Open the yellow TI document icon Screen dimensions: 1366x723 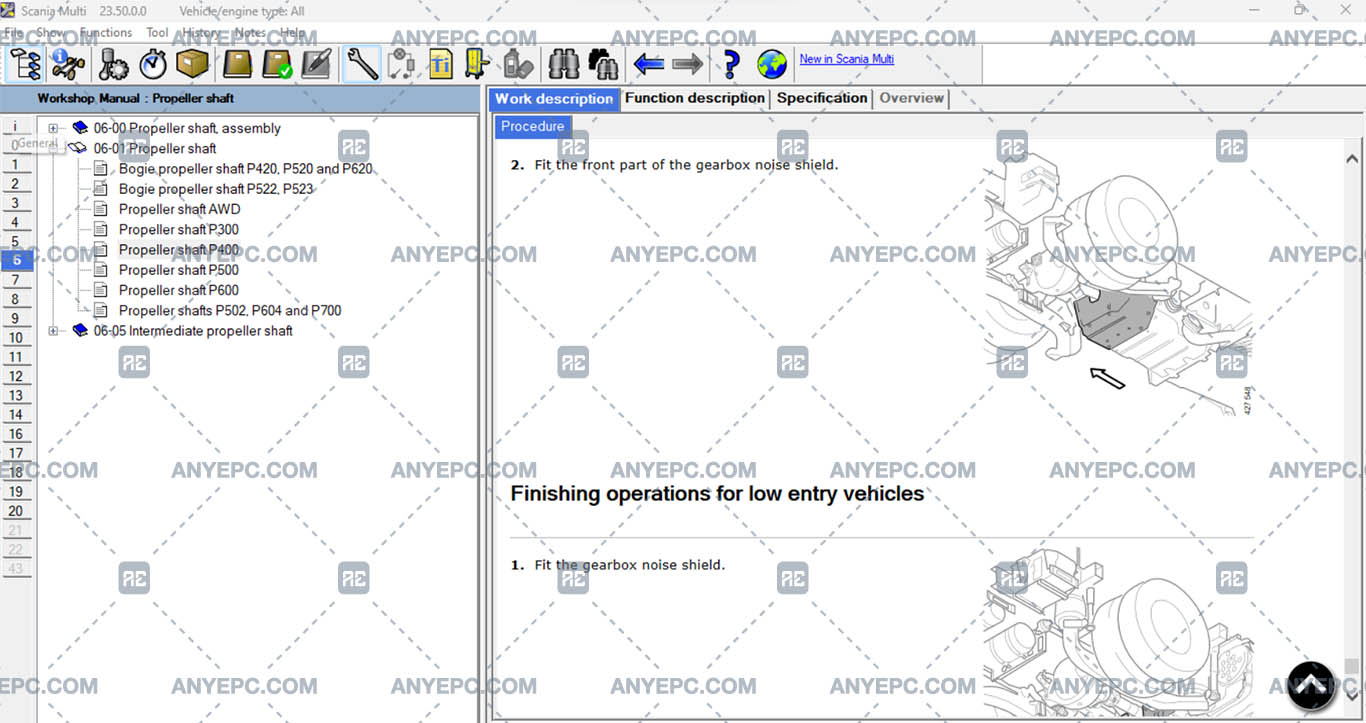click(x=440, y=64)
